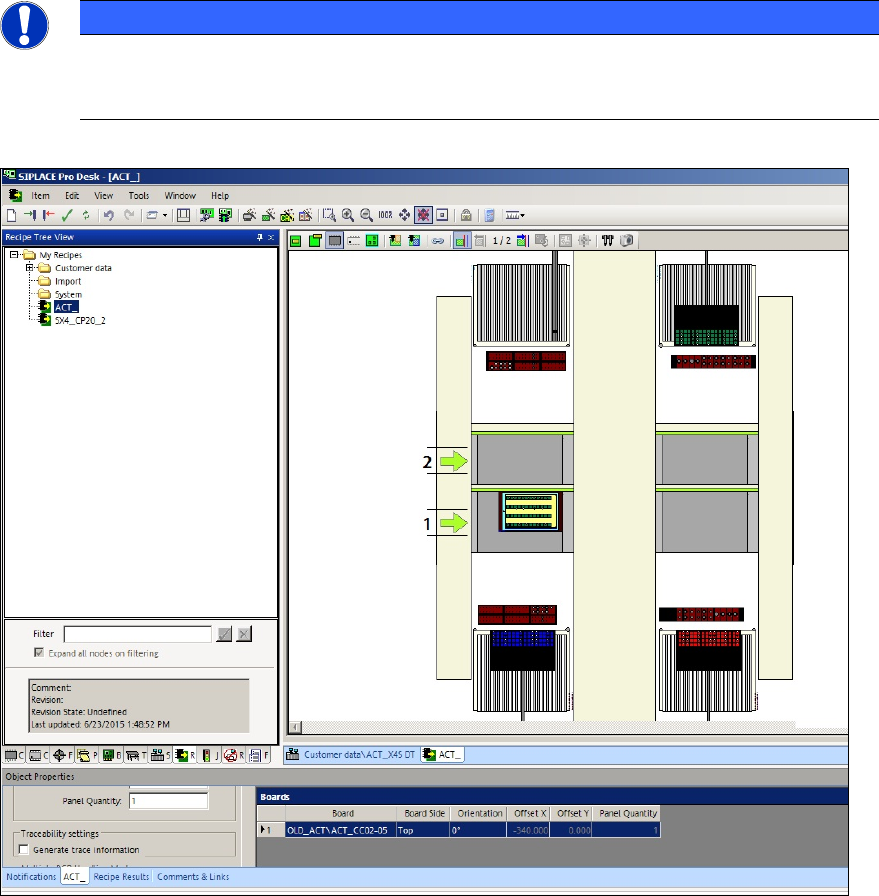Click the Undo arrow icon
Screen dimensions: 879x896
(109, 215)
